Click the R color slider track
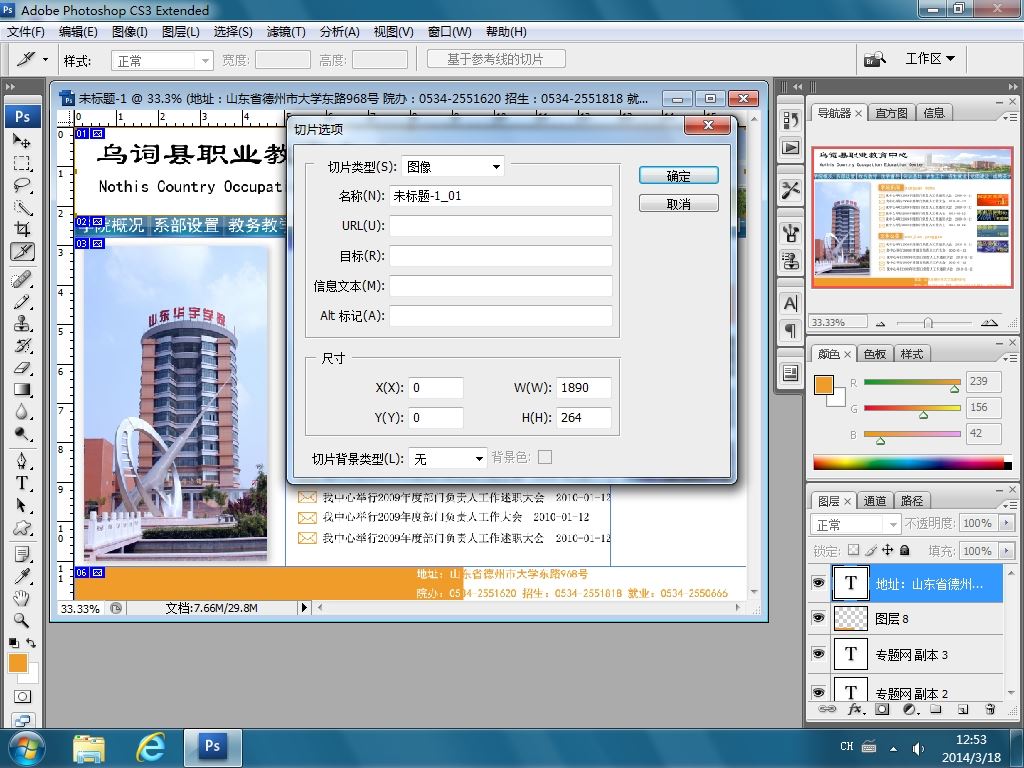 tap(912, 382)
